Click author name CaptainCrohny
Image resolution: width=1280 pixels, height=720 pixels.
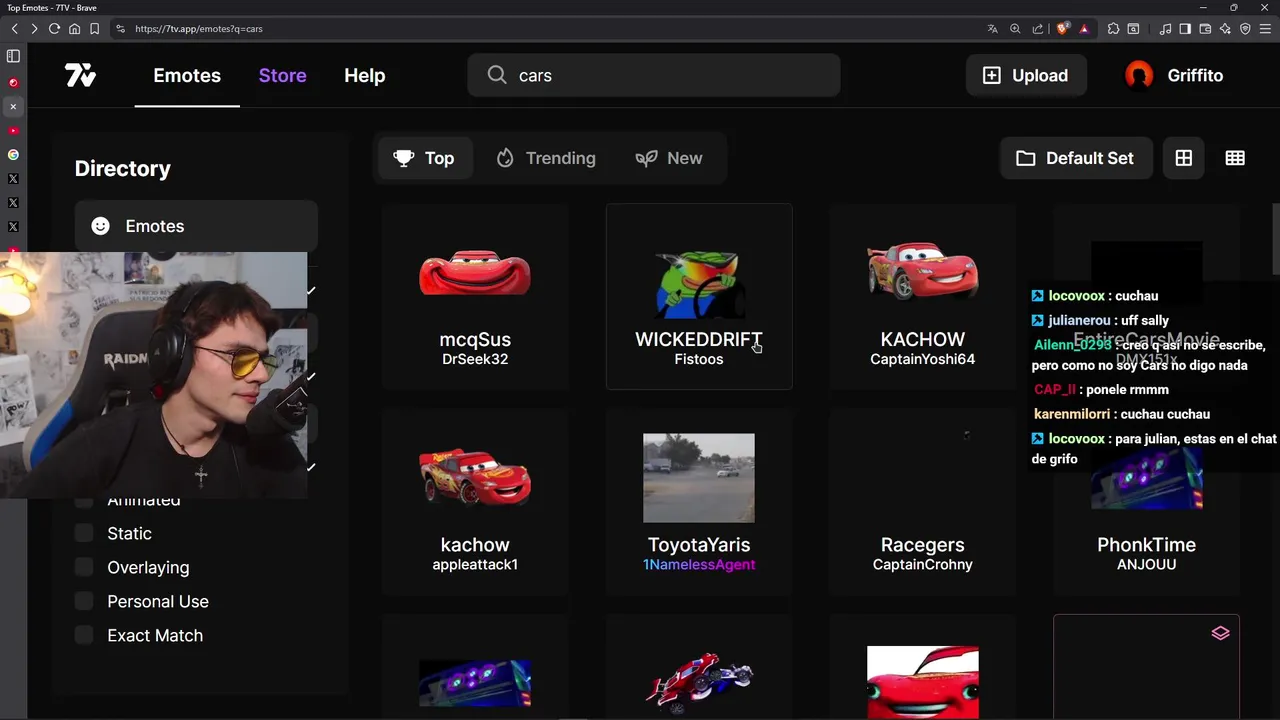tap(922, 565)
